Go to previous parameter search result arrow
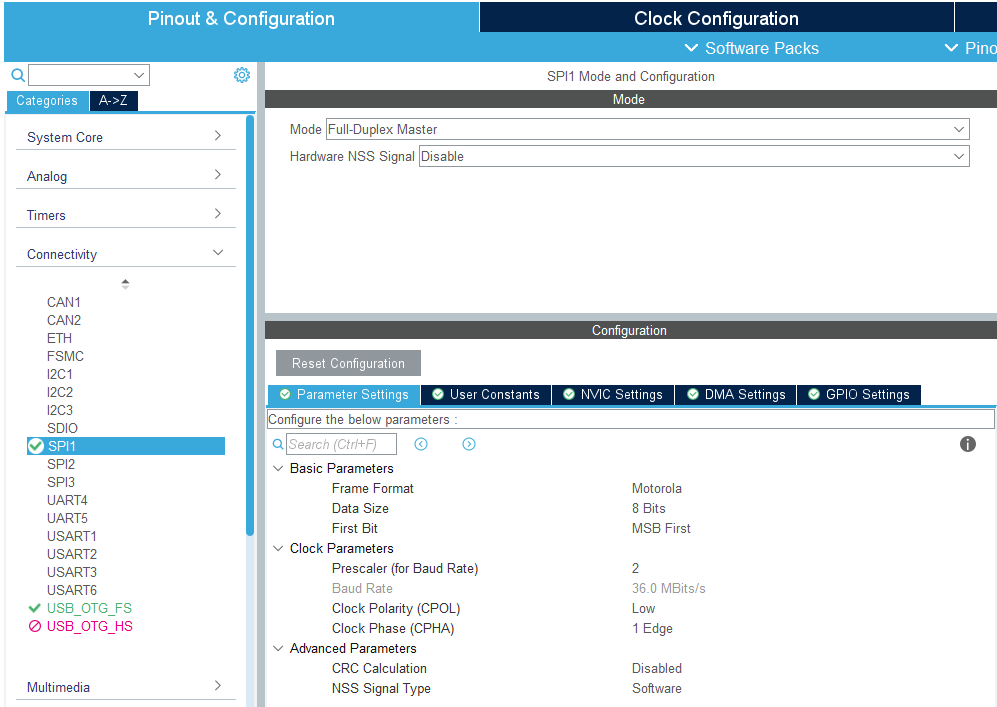997x707 pixels. pos(421,444)
